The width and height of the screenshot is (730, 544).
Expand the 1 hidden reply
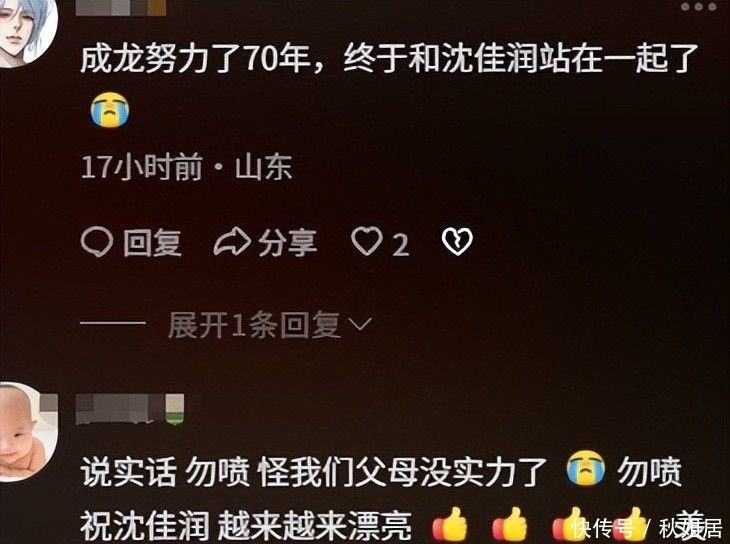tap(254, 325)
